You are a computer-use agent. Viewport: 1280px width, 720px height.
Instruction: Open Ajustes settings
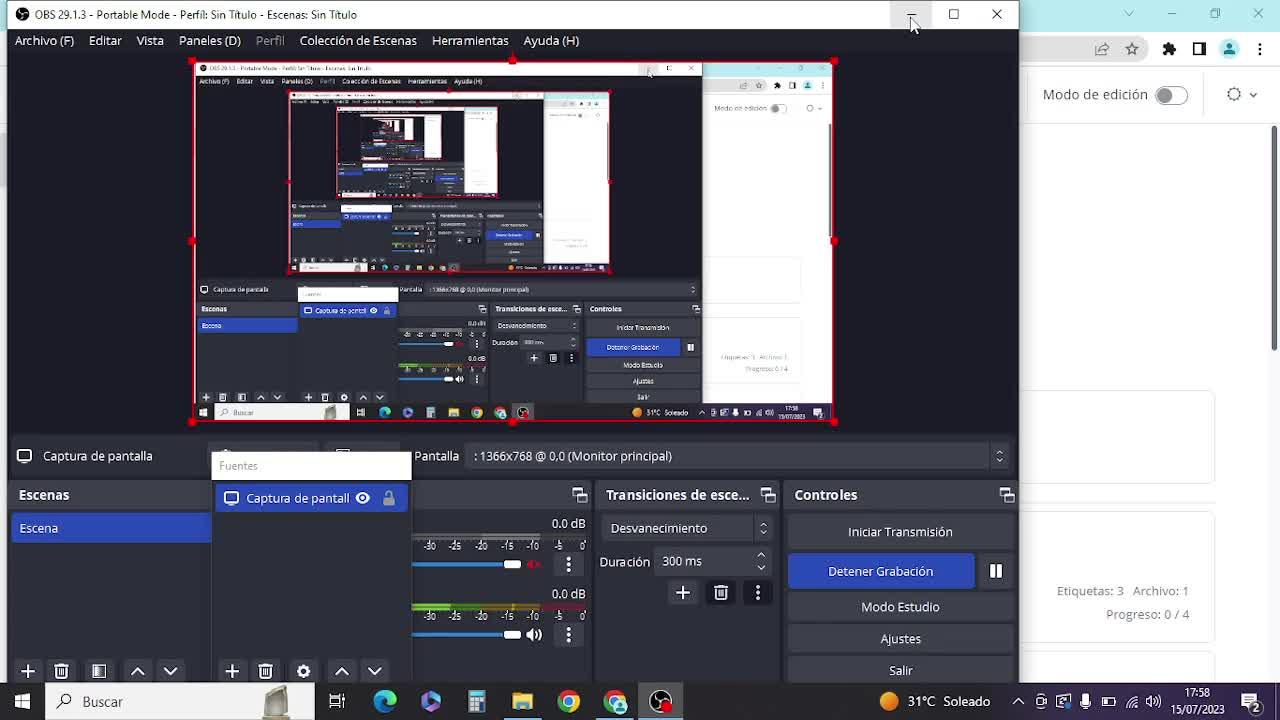pos(900,639)
